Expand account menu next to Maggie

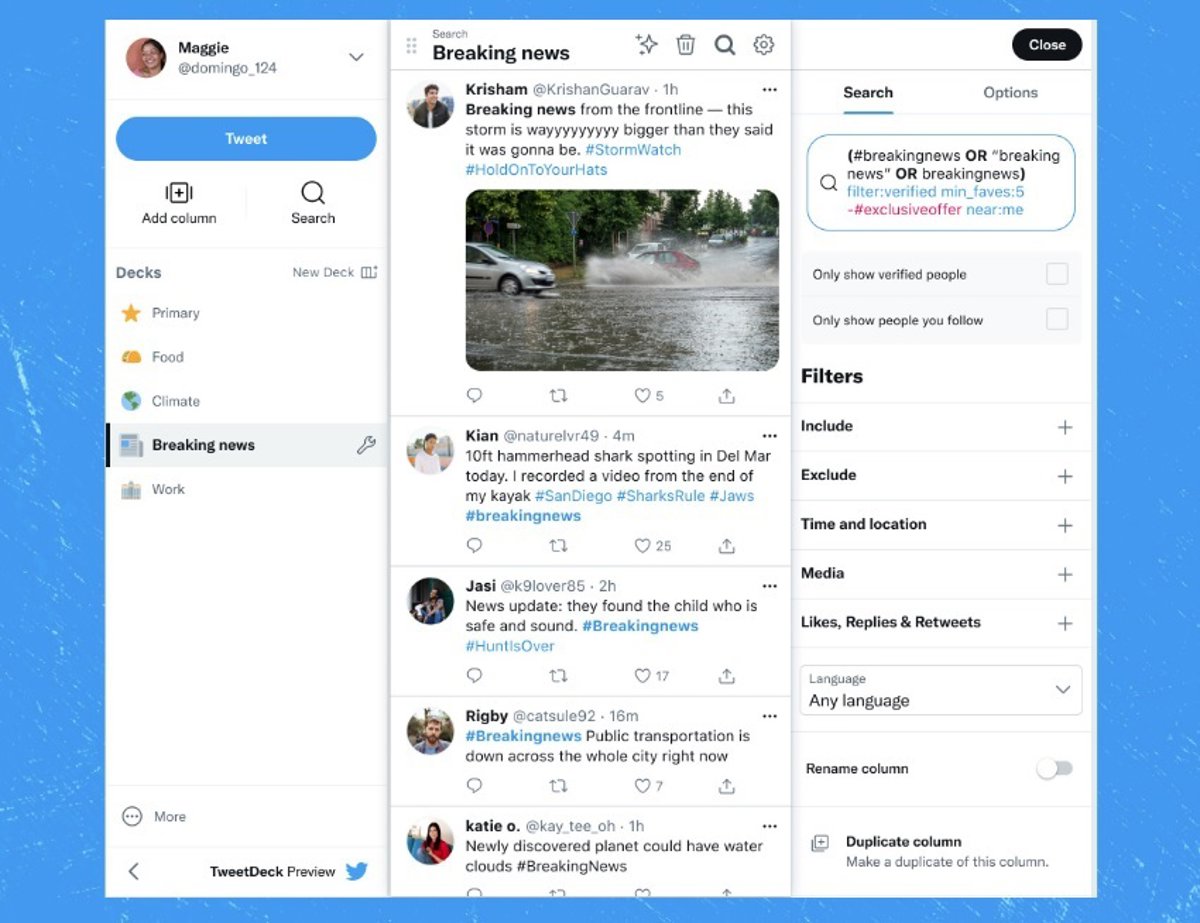coord(356,58)
